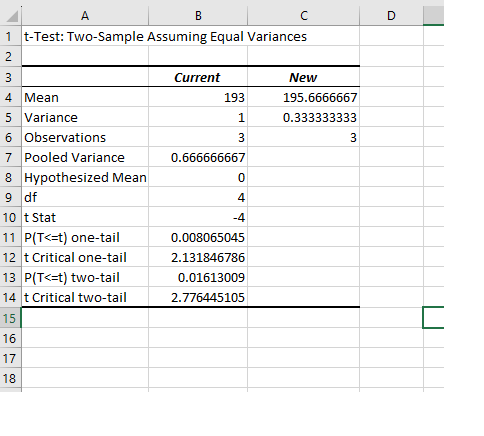Select the Pooled Variance value cell
This screenshot has width=484, height=436.
pos(198,157)
